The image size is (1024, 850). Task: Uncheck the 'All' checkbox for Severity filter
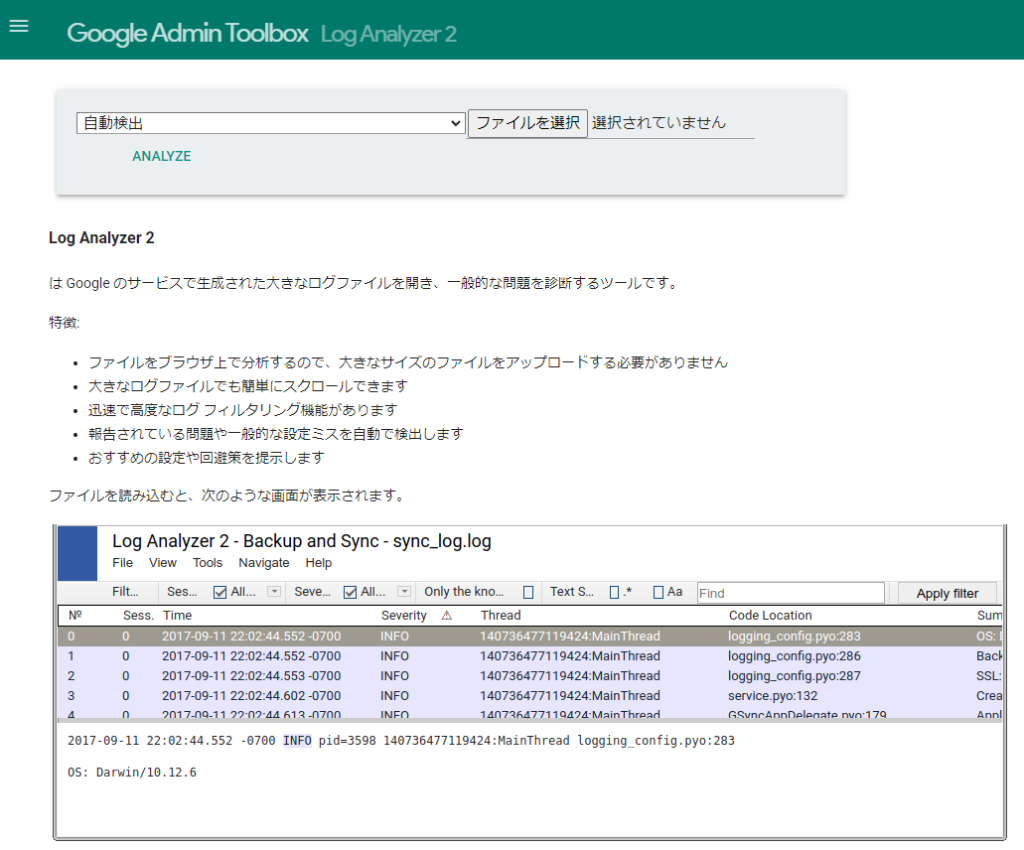pos(350,591)
